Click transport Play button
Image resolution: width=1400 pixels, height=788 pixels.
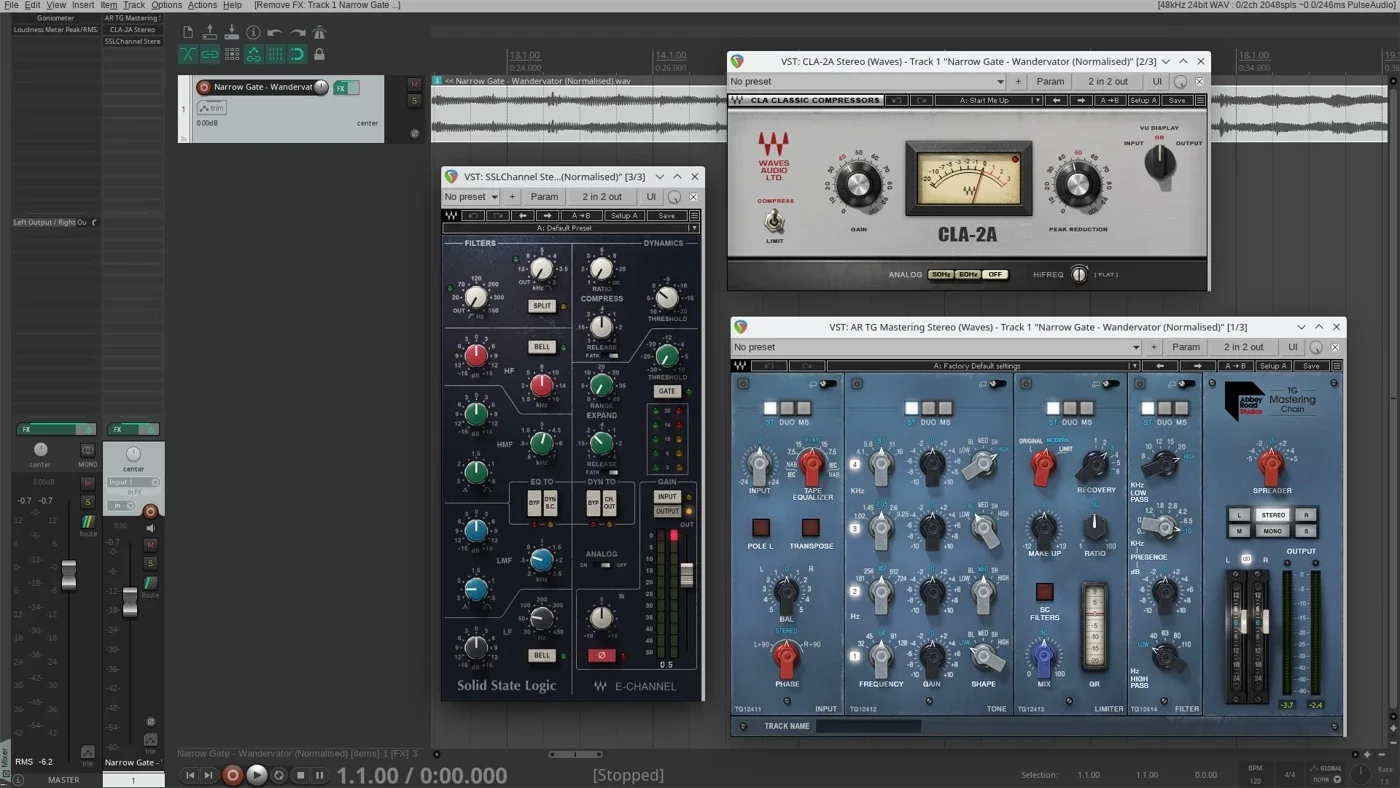click(x=256, y=774)
